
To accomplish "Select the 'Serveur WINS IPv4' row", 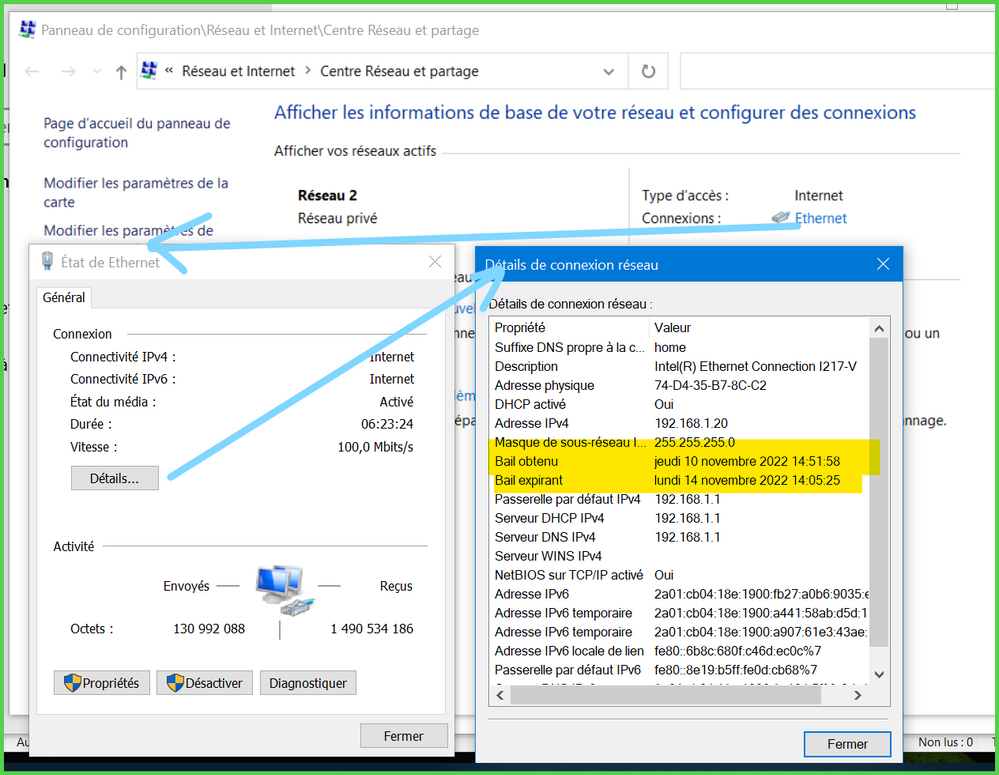I will pos(680,556).
